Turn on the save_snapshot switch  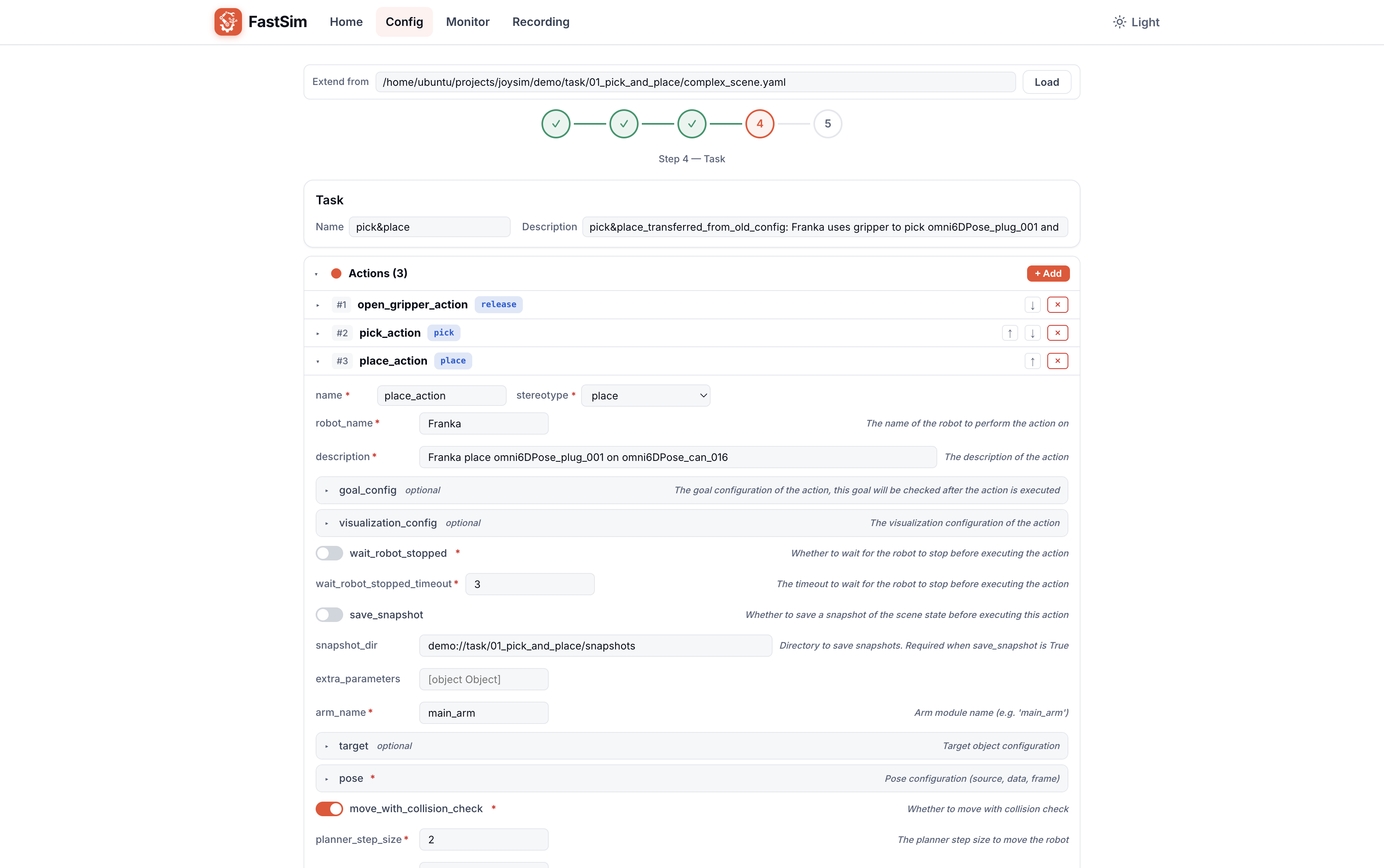coord(329,615)
